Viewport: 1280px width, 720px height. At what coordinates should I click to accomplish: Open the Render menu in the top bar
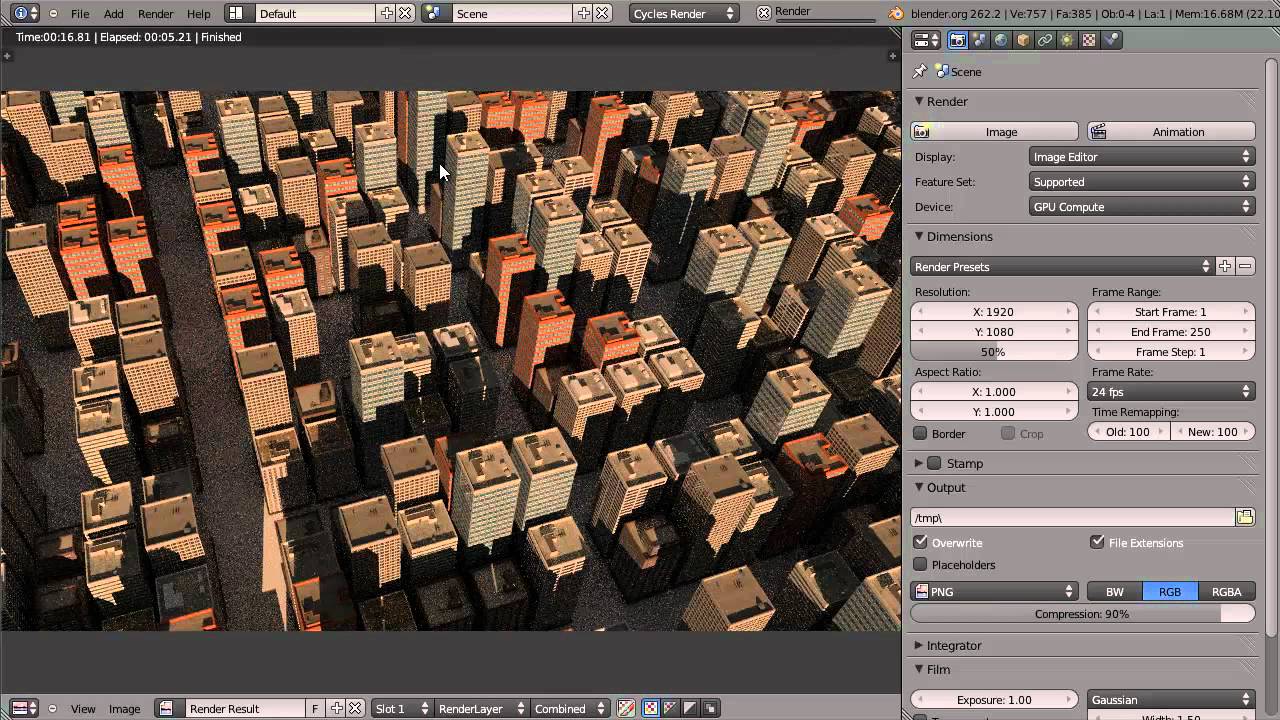point(155,14)
